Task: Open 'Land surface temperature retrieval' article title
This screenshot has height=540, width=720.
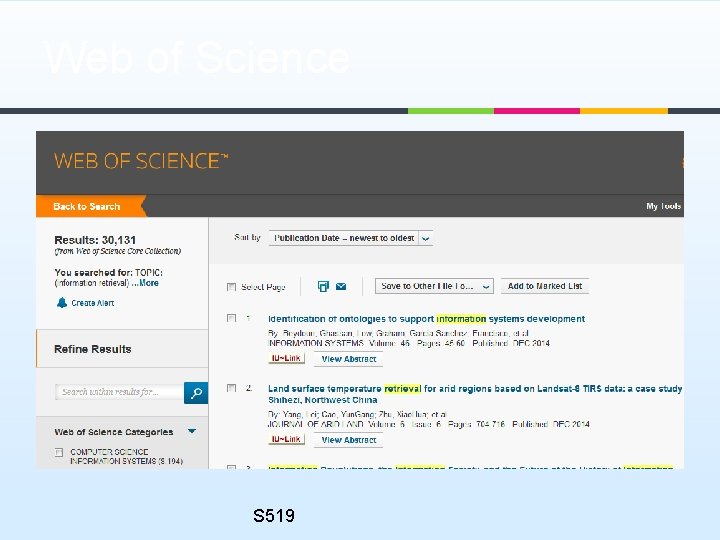Action: coord(475,394)
